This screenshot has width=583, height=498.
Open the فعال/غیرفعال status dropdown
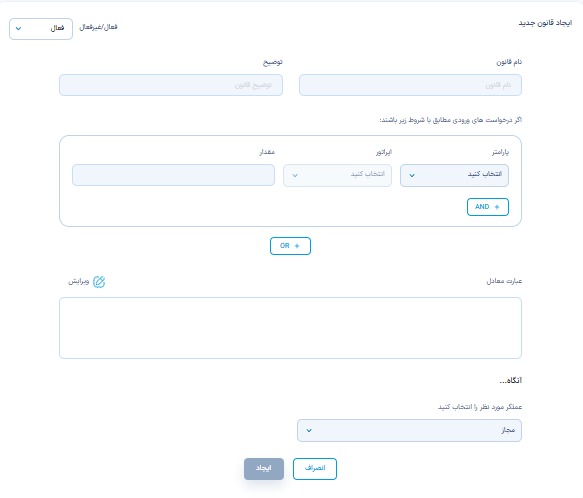coord(41,29)
